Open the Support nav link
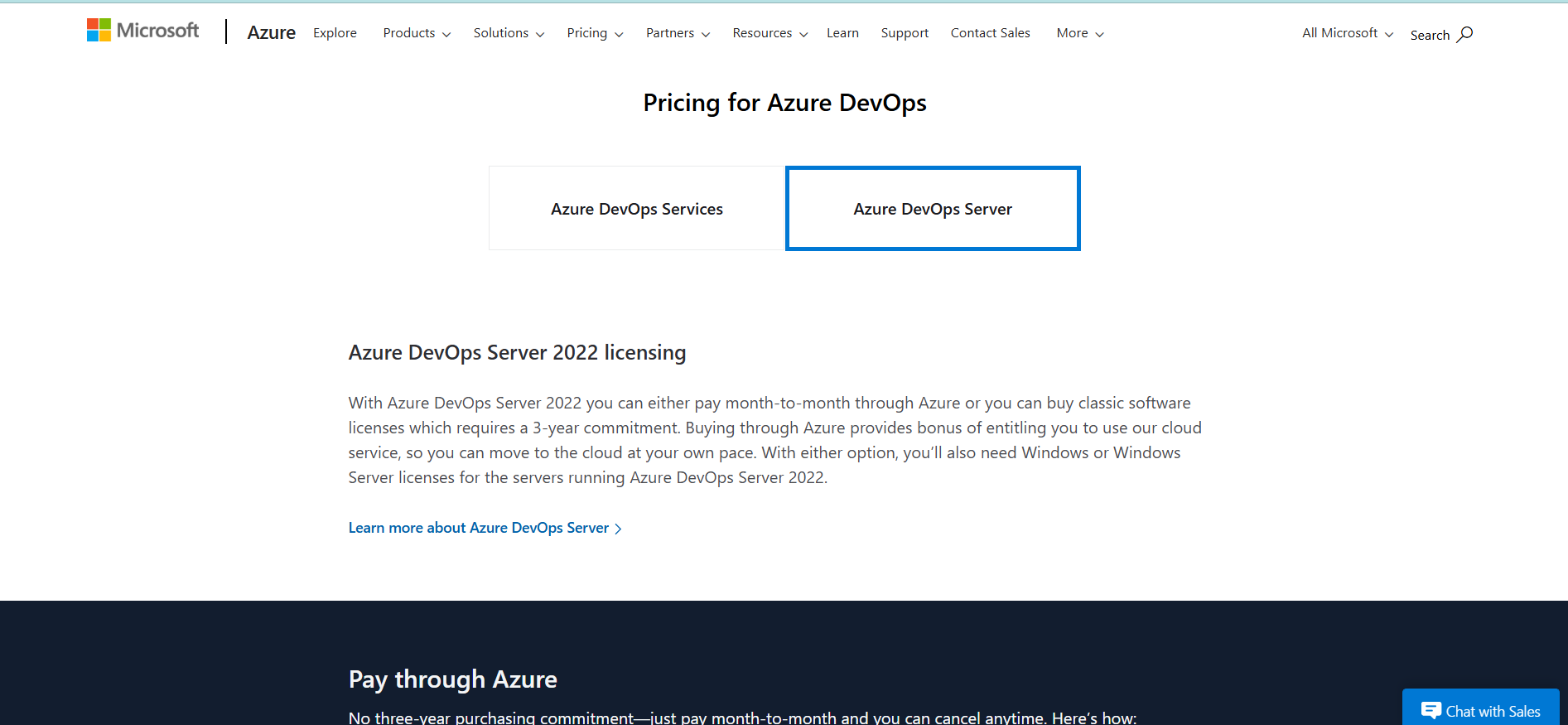1568x725 pixels. (x=905, y=33)
